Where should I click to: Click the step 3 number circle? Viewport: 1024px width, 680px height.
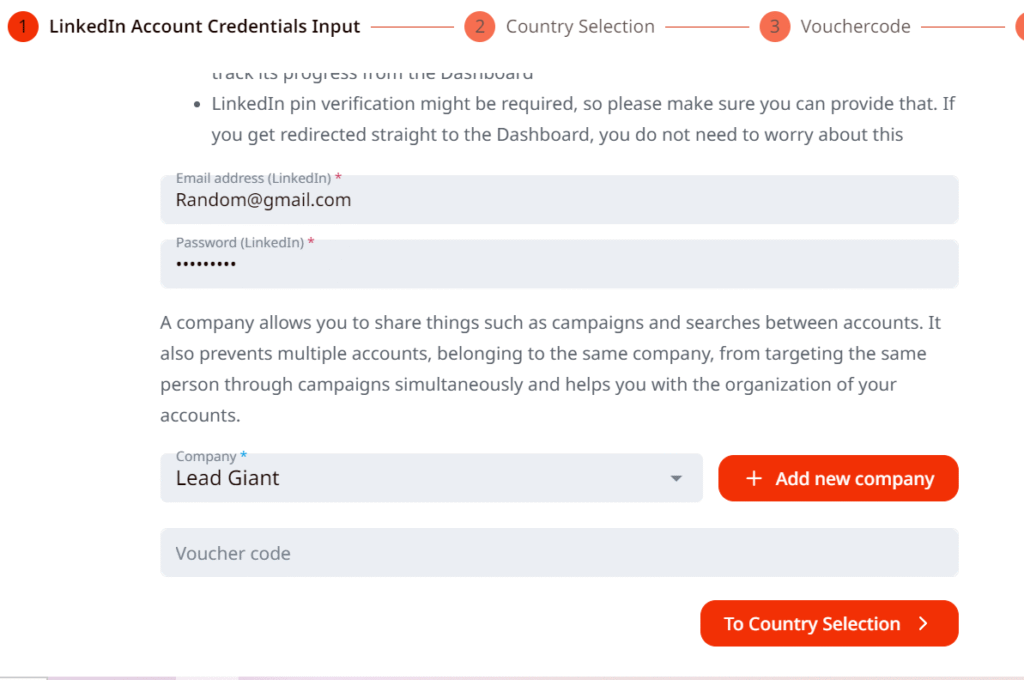(774, 27)
